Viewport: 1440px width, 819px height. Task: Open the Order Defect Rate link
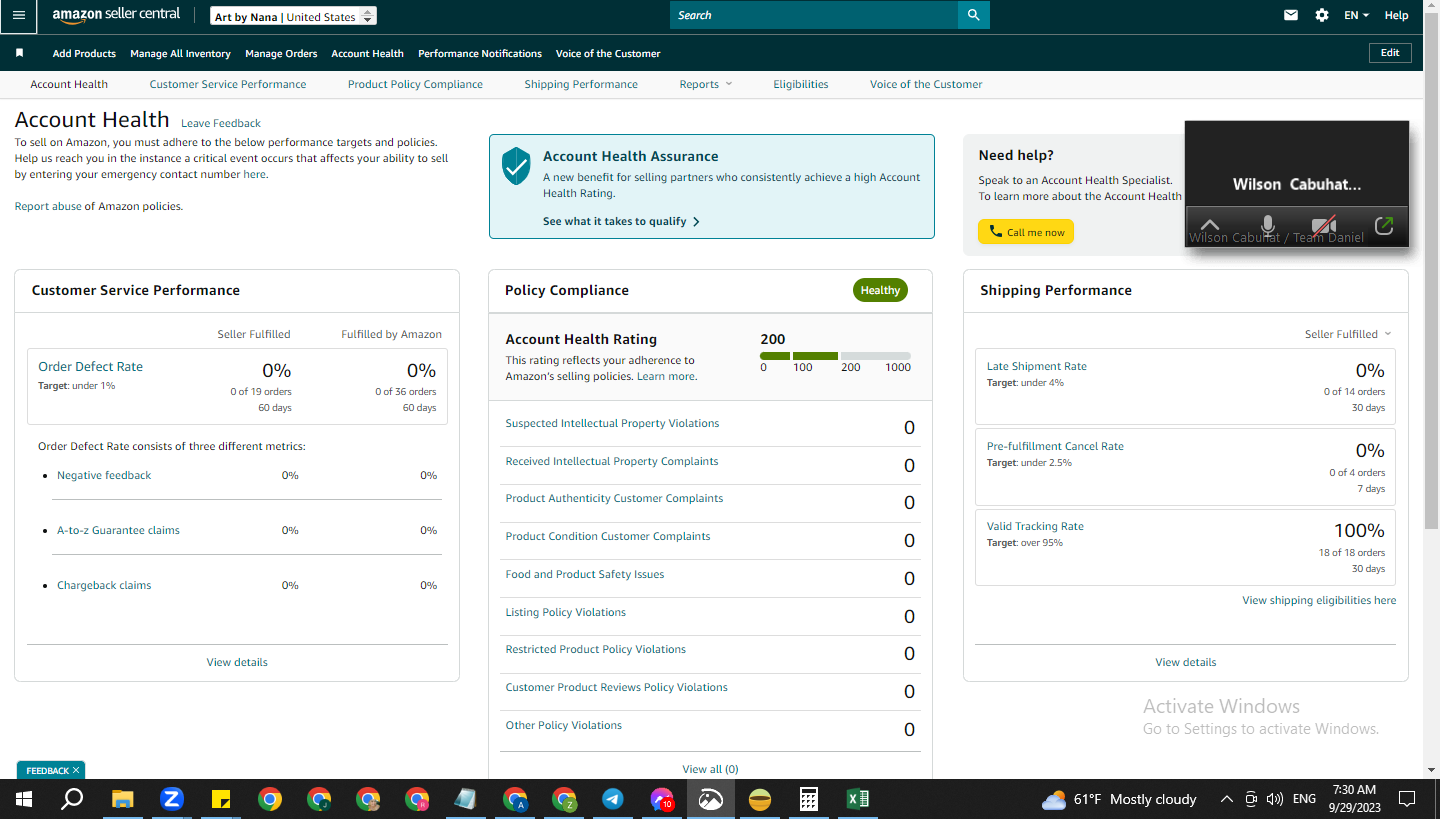90,366
